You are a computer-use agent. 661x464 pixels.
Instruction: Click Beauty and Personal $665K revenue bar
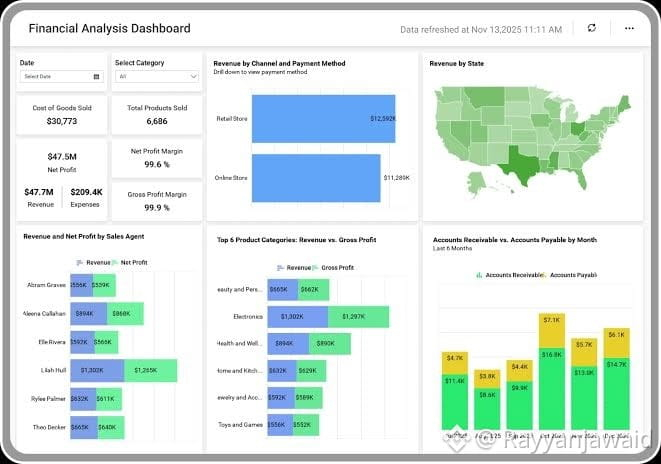coord(283,290)
